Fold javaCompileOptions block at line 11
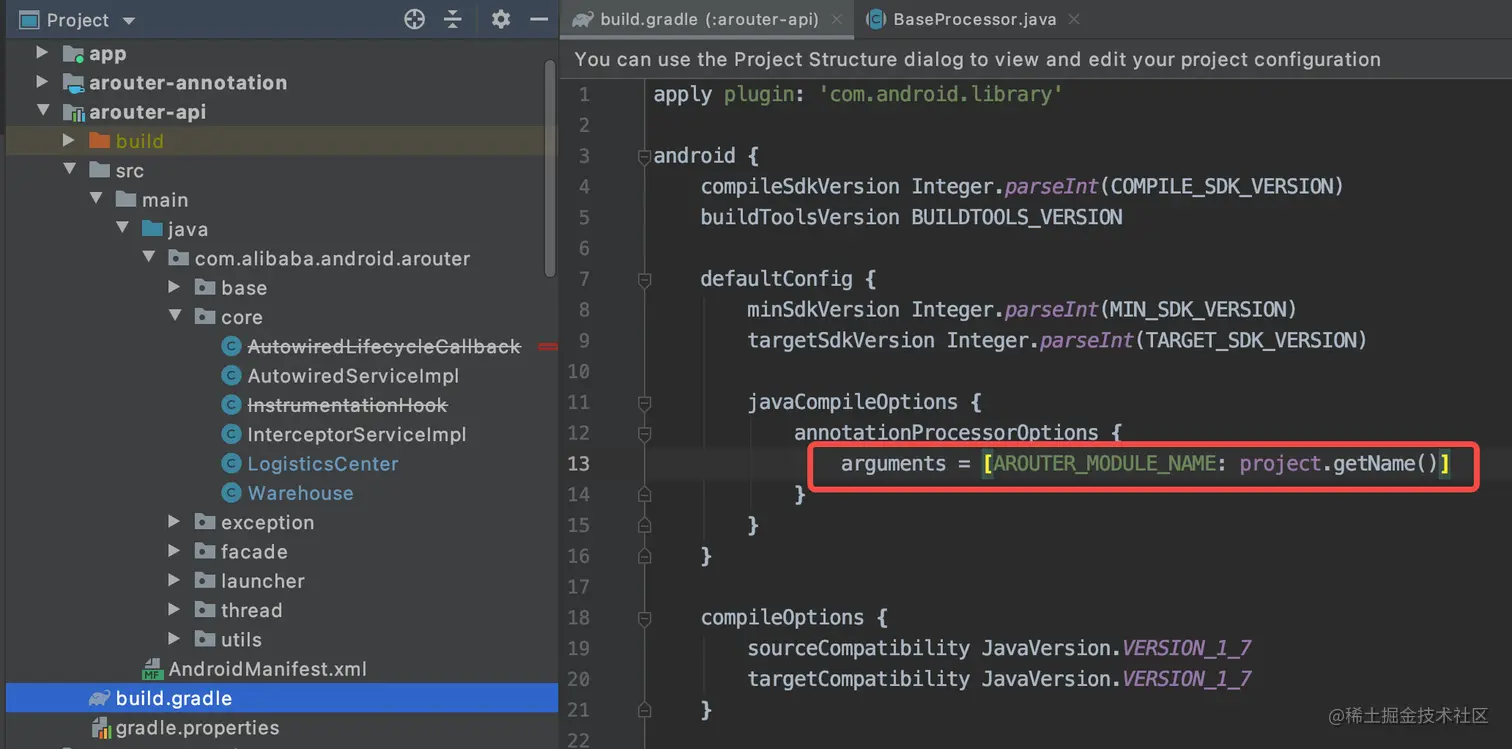Viewport: 1512px width, 749px height. tap(644, 402)
